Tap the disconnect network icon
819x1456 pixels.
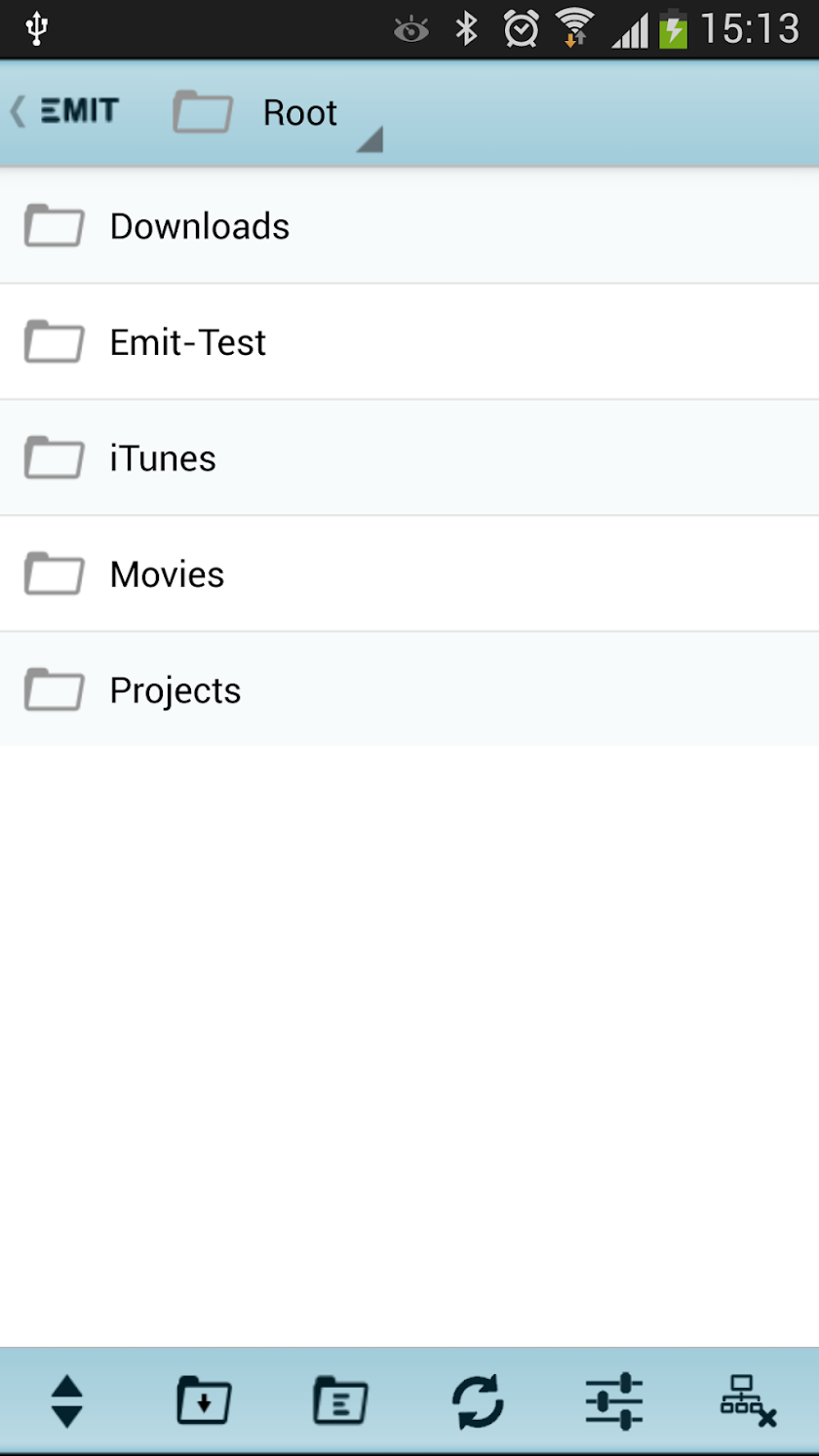click(x=749, y=1401)
